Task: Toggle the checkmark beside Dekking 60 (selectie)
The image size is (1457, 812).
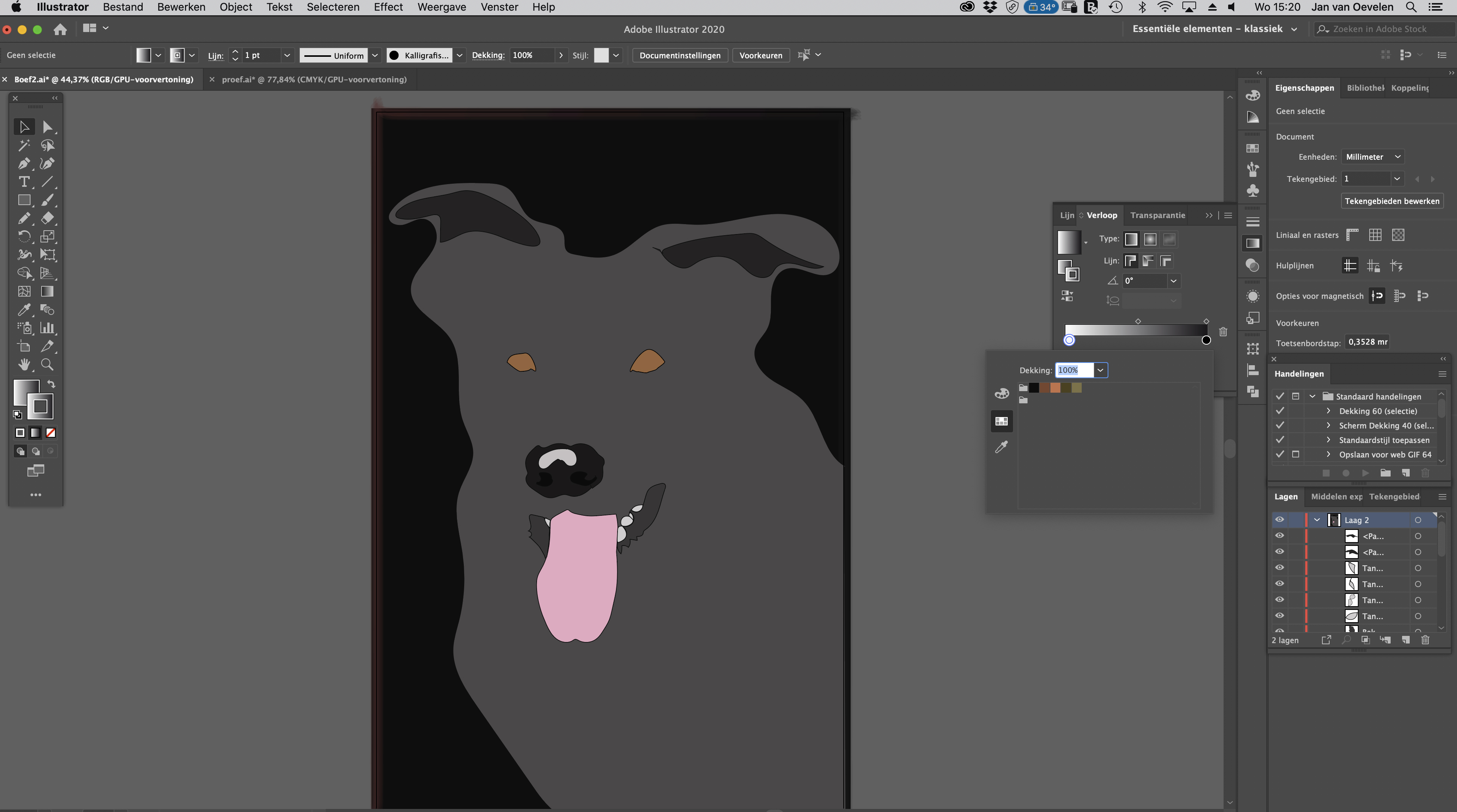Action: [x=1280, y=411]
